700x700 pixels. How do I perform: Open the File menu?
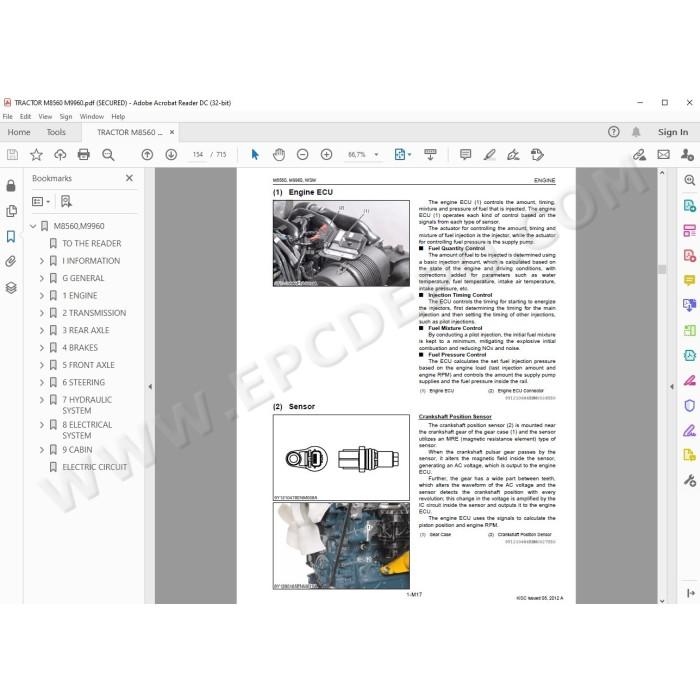click(8, 117)
